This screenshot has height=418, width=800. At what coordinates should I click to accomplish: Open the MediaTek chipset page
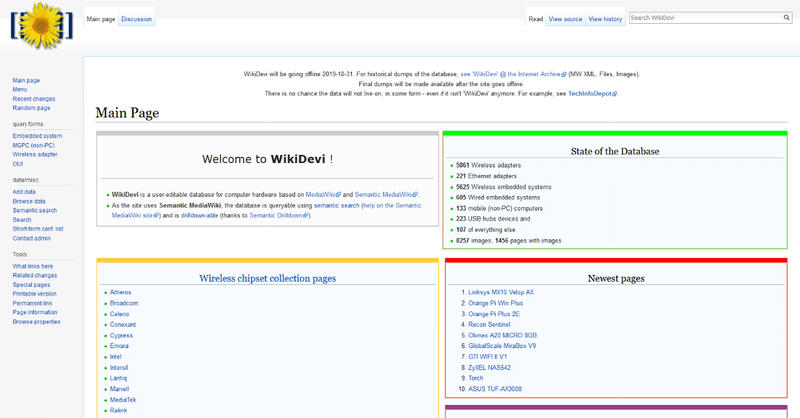click(123, 400)
